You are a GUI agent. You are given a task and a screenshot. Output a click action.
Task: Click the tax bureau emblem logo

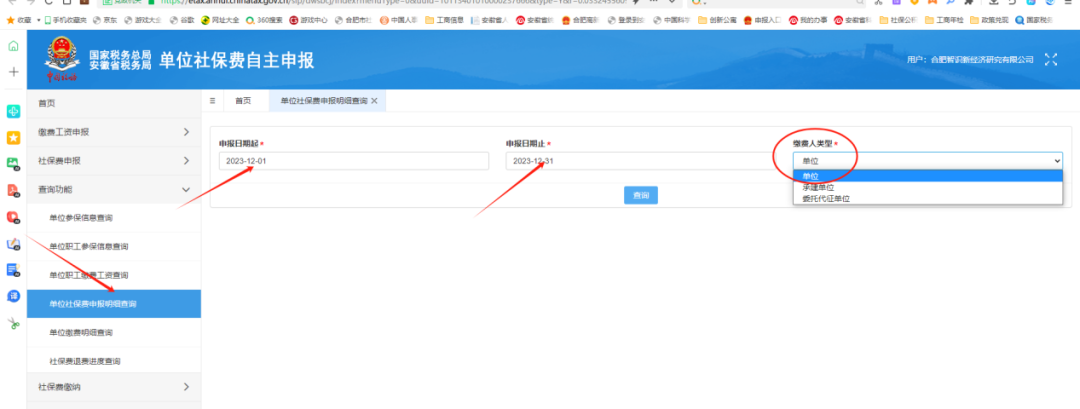62,59
